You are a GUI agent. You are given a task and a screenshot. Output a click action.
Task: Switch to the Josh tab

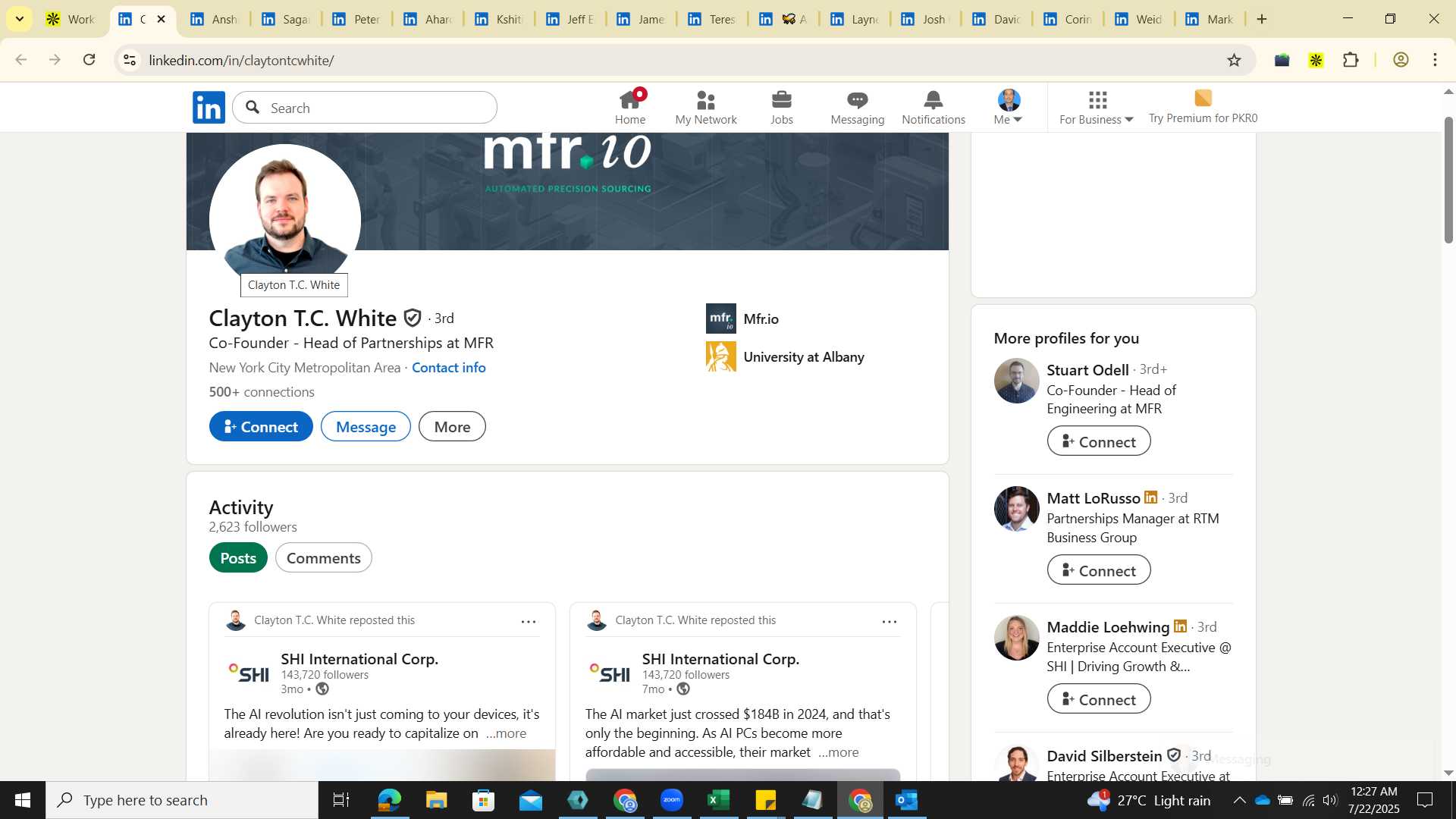[x=927, y=19]
